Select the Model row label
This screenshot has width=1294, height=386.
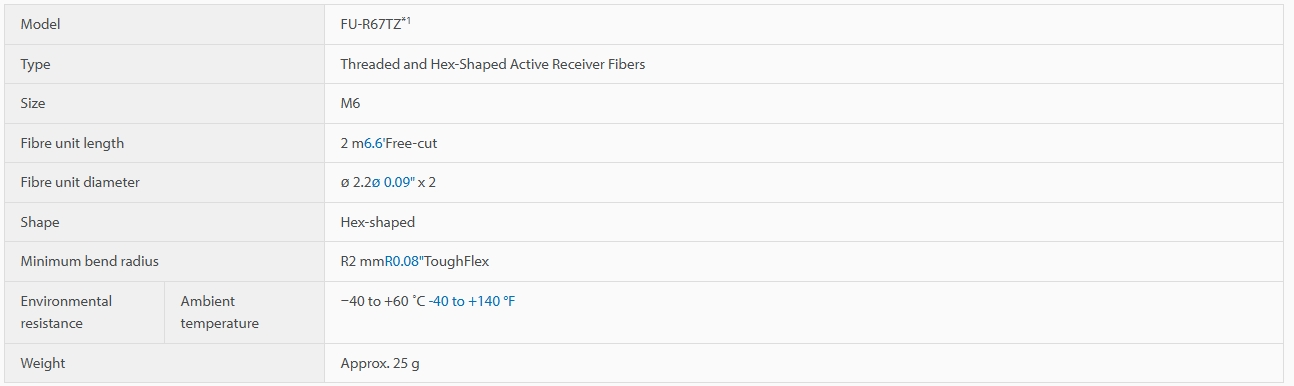point(40,24)
